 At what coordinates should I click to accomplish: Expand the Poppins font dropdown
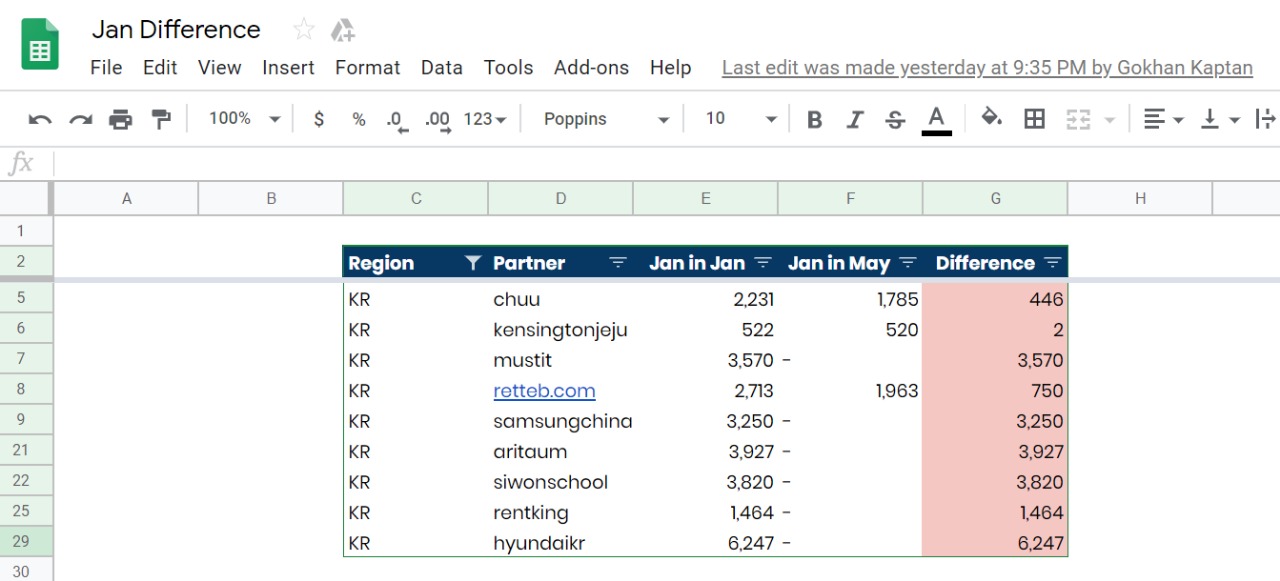pos(606,119)
